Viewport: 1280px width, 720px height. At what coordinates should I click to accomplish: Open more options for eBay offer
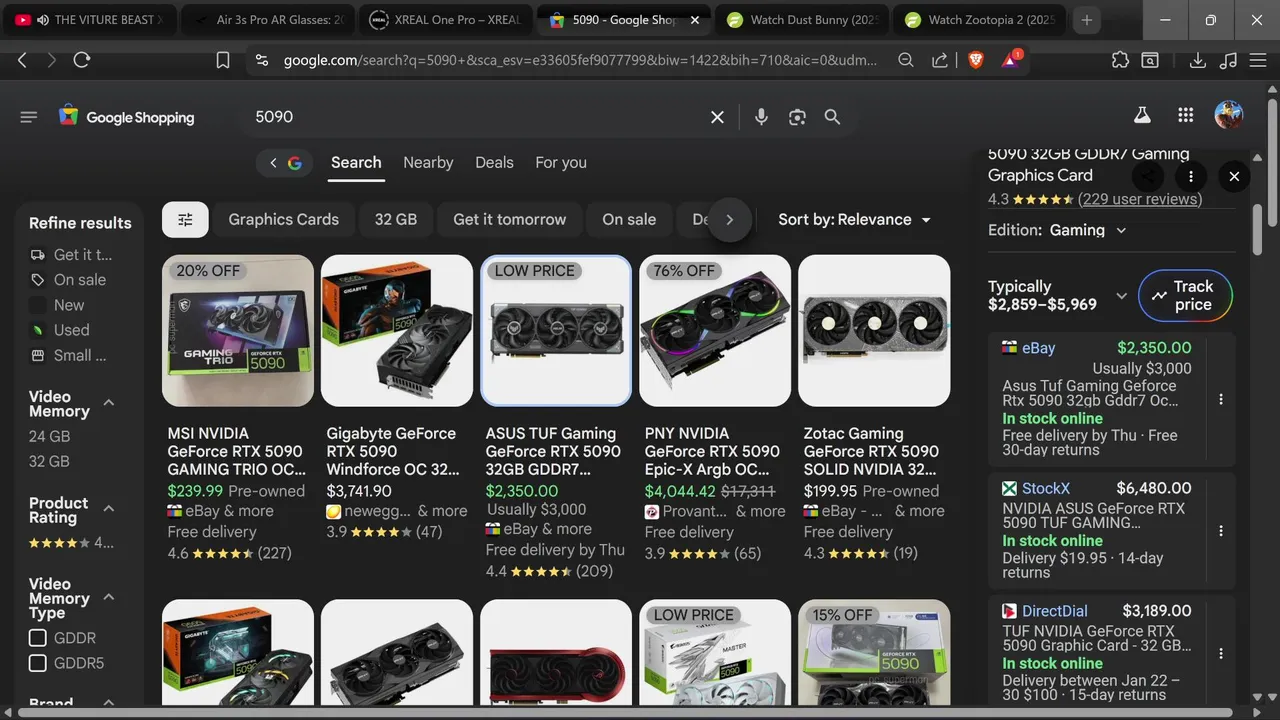(x=1221, y=399)
